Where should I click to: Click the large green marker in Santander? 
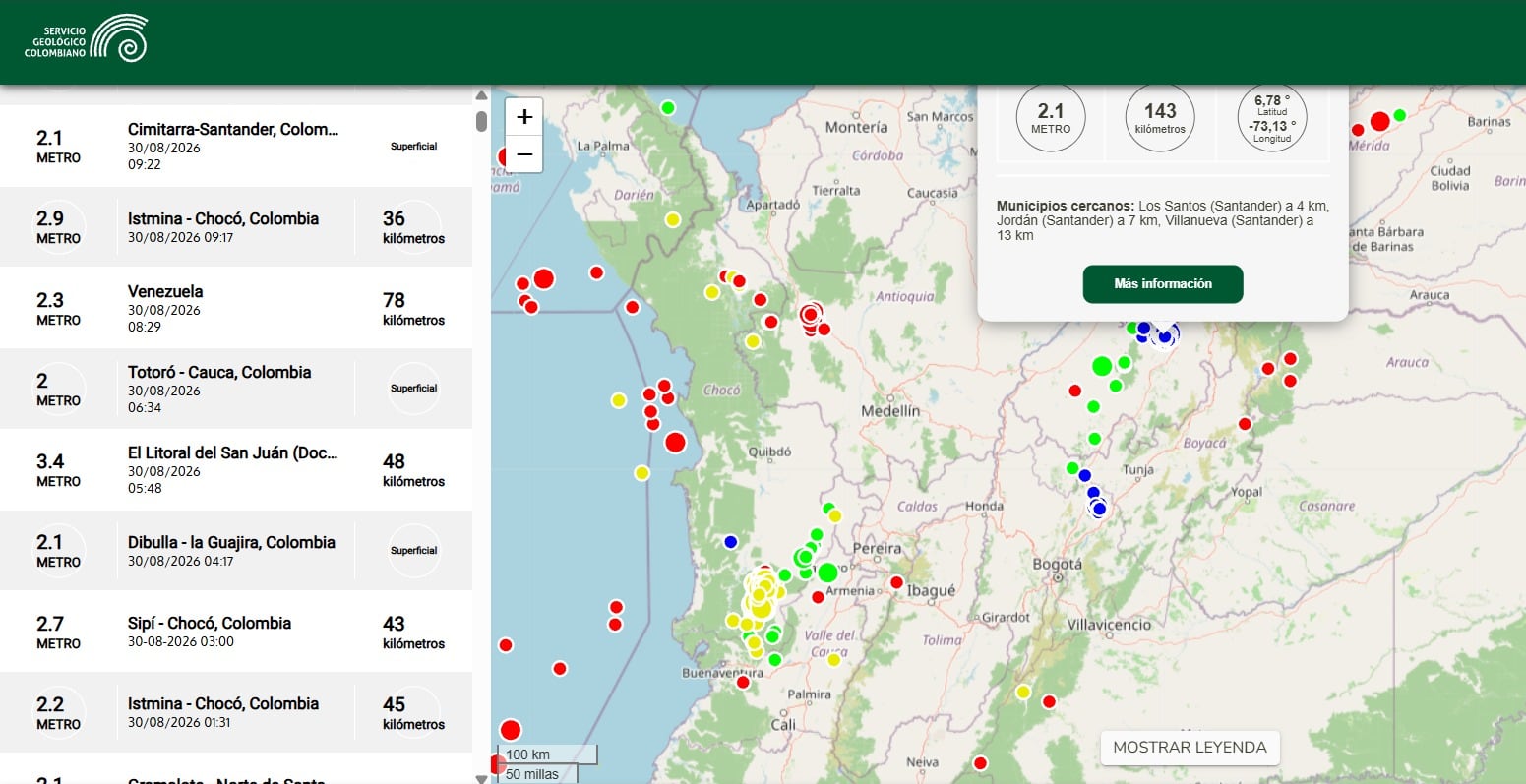[1102, 366]
